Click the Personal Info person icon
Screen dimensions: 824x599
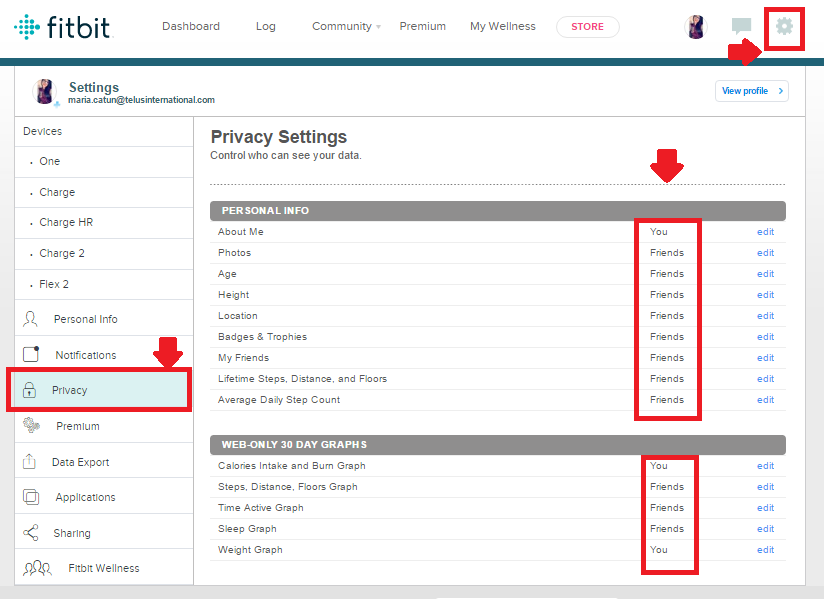click(x=30, y=319)
